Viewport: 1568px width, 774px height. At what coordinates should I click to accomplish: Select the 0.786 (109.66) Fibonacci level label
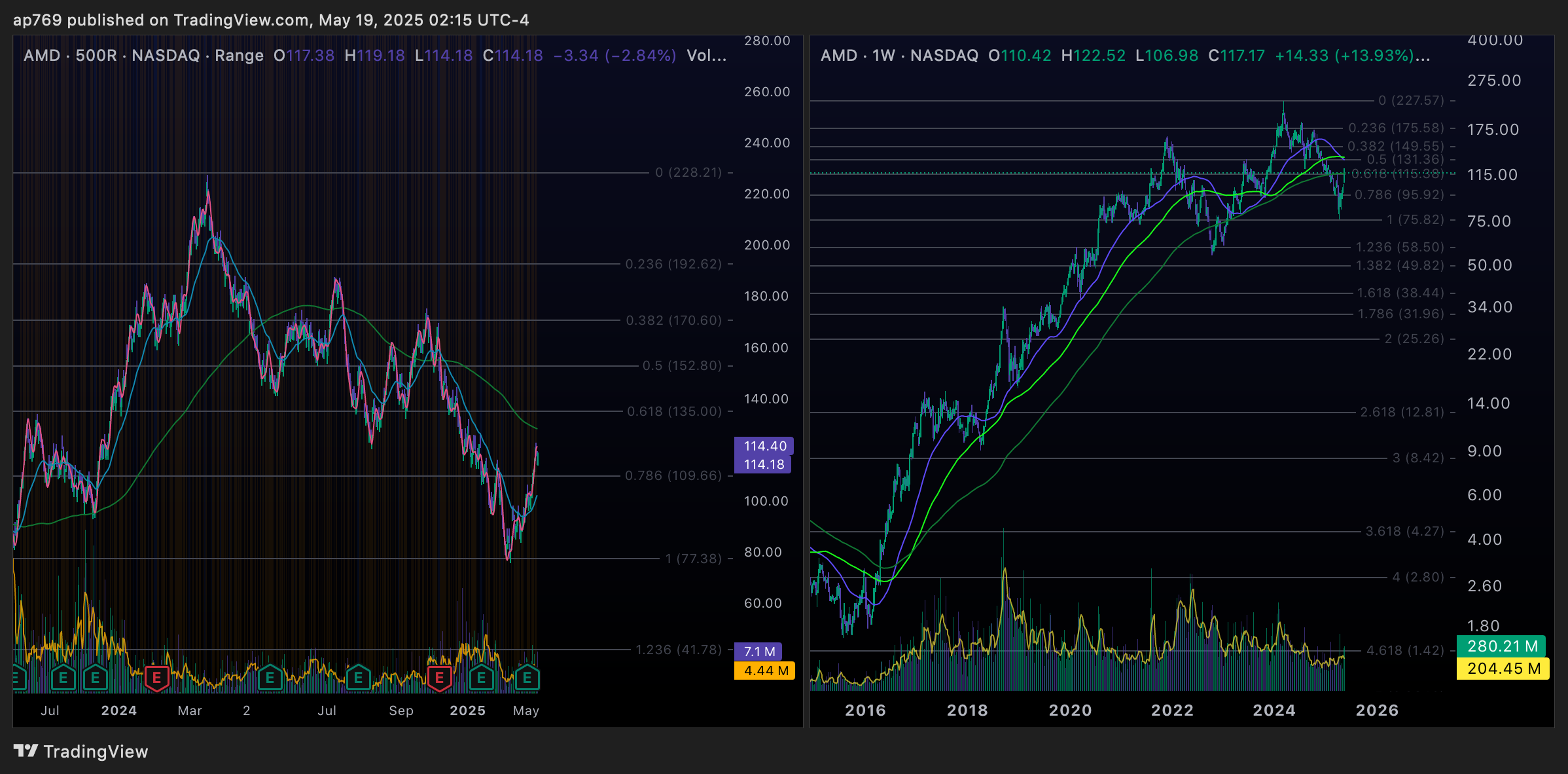pos(673,475)
